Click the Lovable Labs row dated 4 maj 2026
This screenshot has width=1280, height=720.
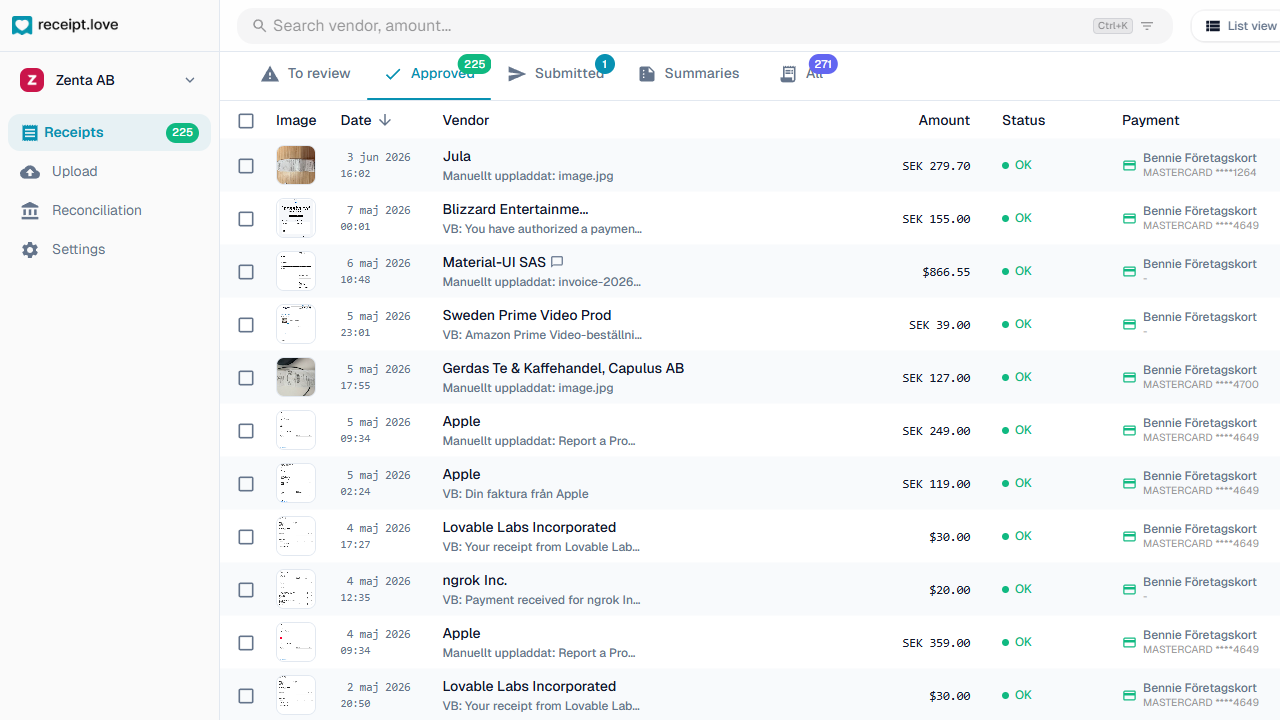750,536
